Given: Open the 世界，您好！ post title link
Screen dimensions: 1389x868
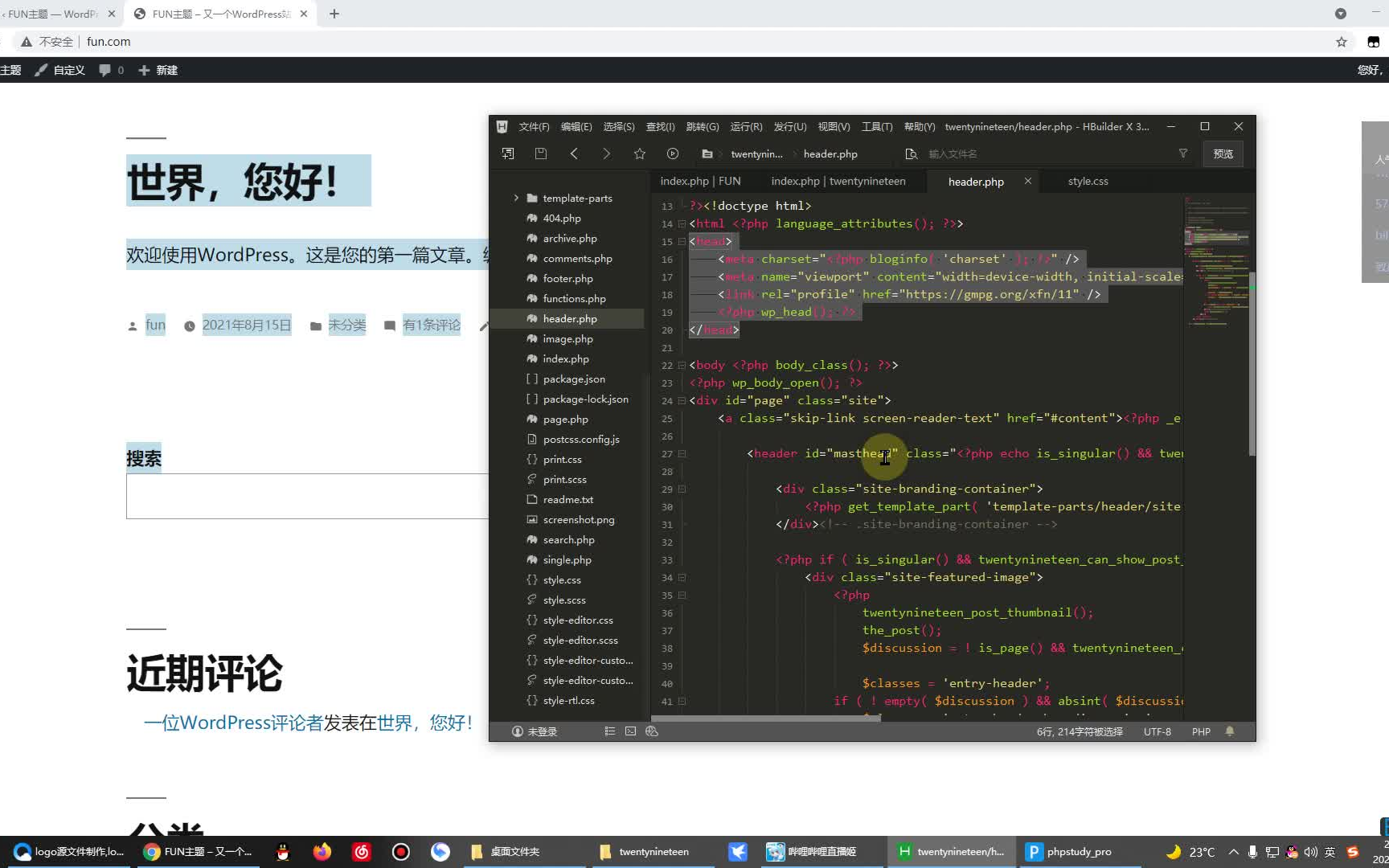Looking at the screenshot, I should 232,182.
